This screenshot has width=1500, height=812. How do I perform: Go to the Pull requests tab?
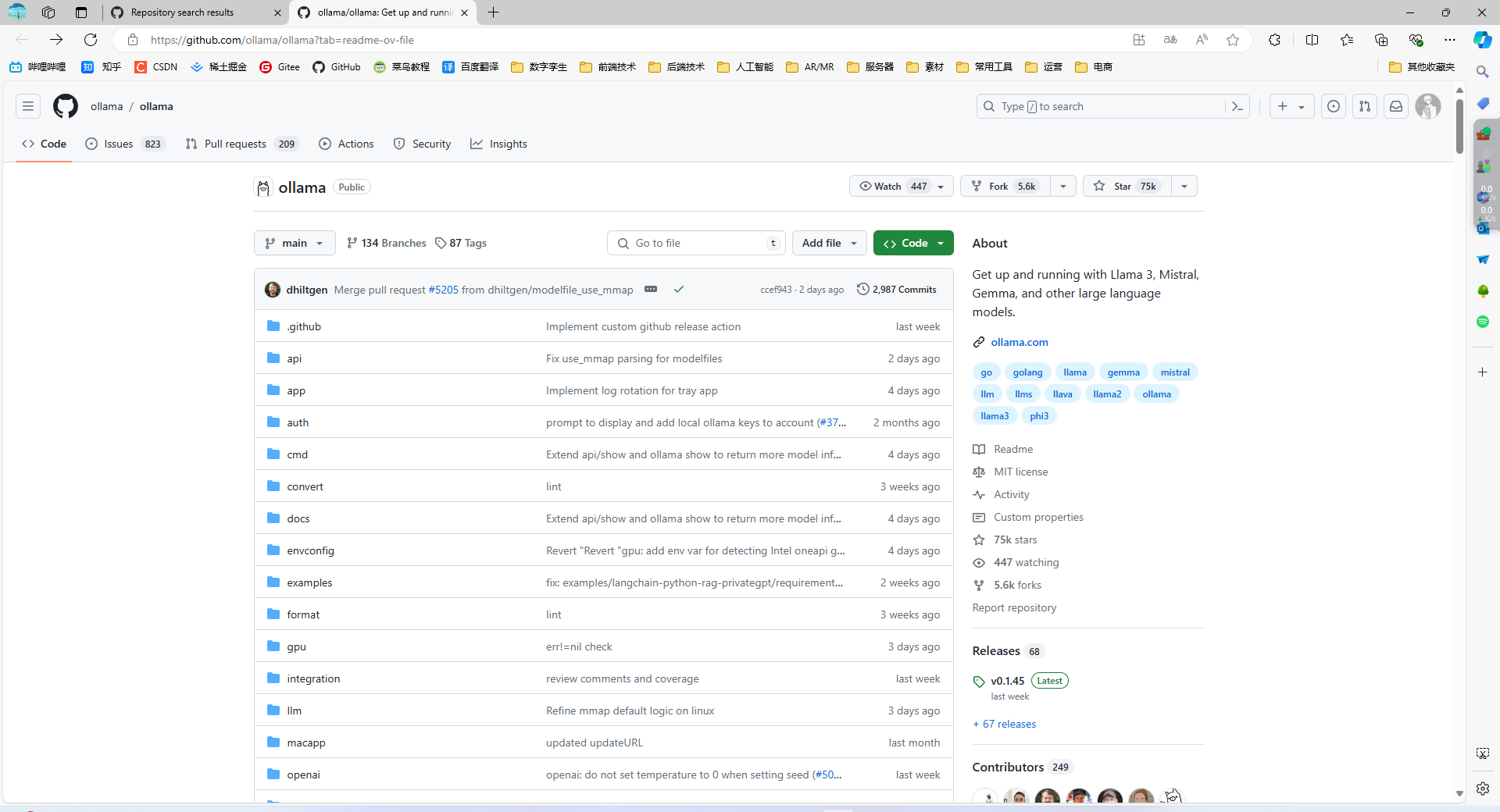pyautogui.click(x=242, y=144)
